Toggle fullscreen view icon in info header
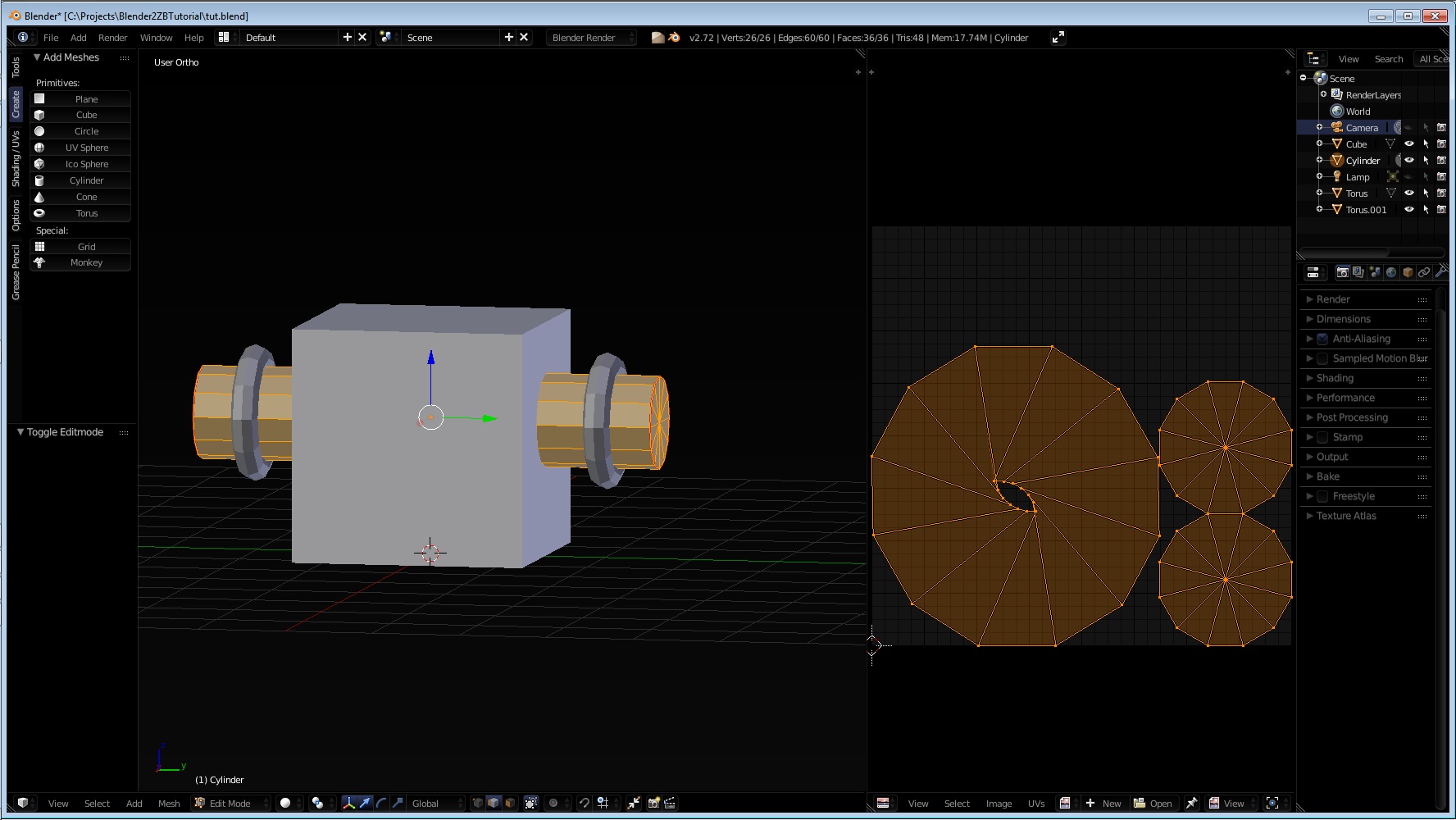Viewport: 1456px width, 820px height. 1058,37
